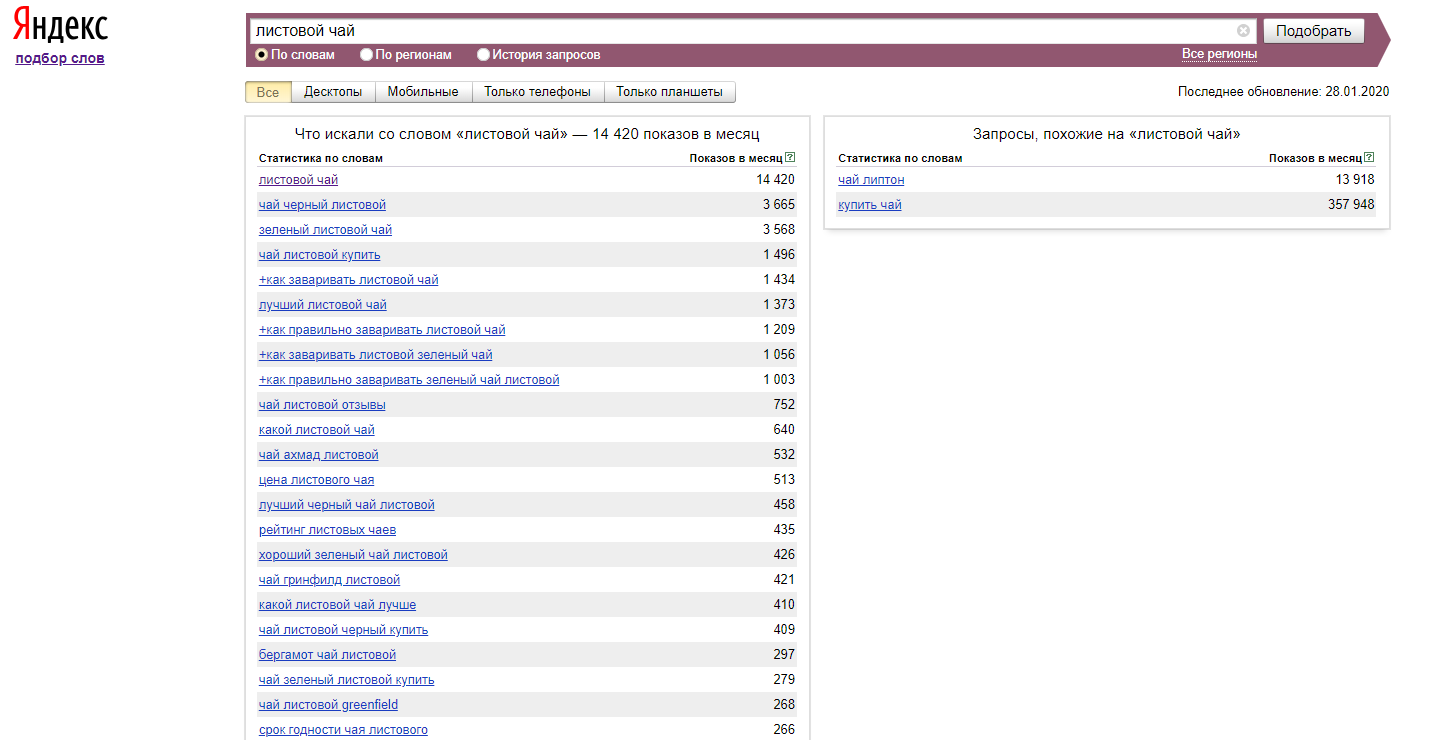The height and width of the screenshot is (740, 1439).
Task: Open the 'какой листовой чай лучше' link
Action: [337, 605]
